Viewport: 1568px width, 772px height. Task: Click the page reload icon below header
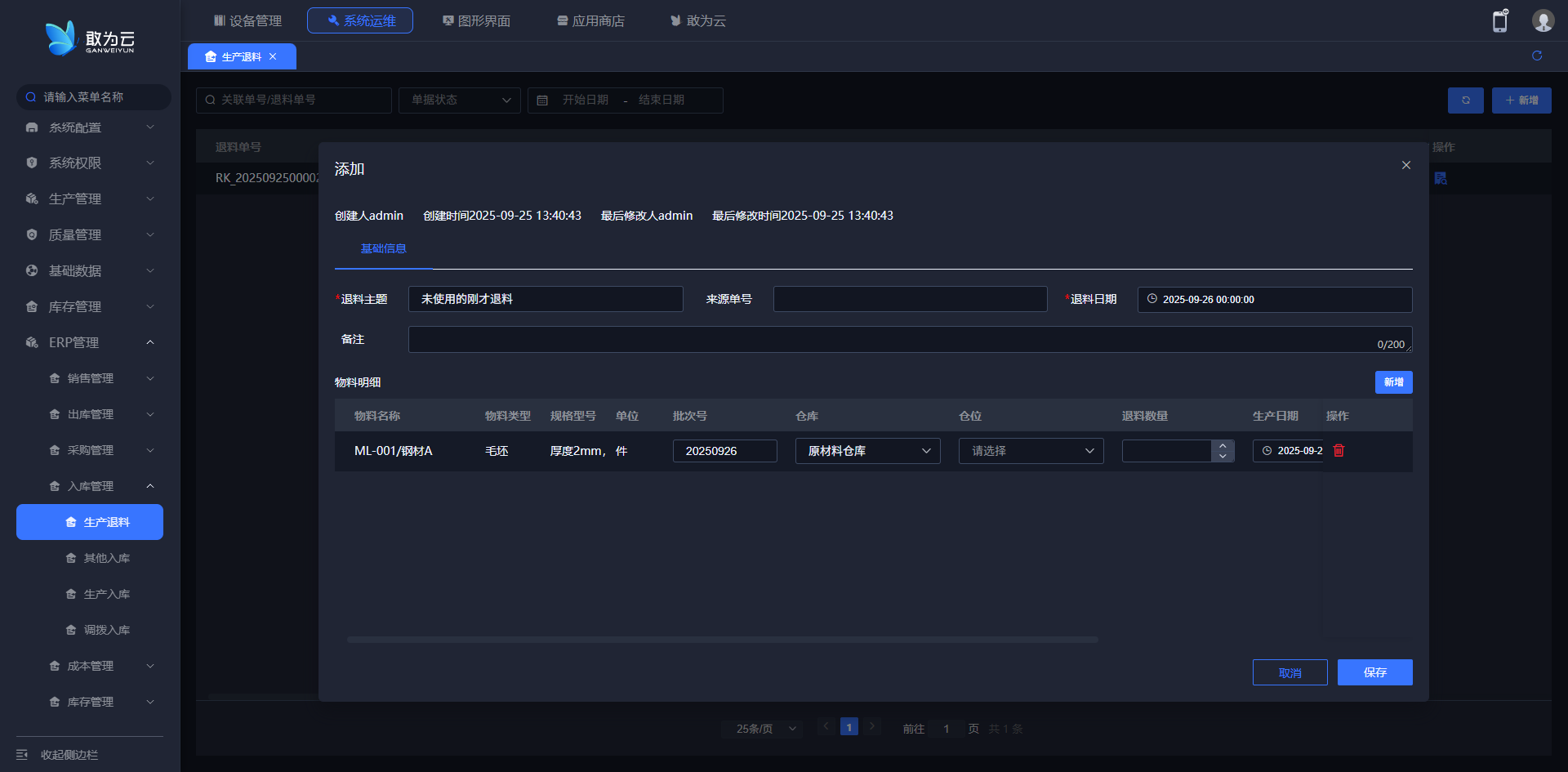coord(1537,56)
